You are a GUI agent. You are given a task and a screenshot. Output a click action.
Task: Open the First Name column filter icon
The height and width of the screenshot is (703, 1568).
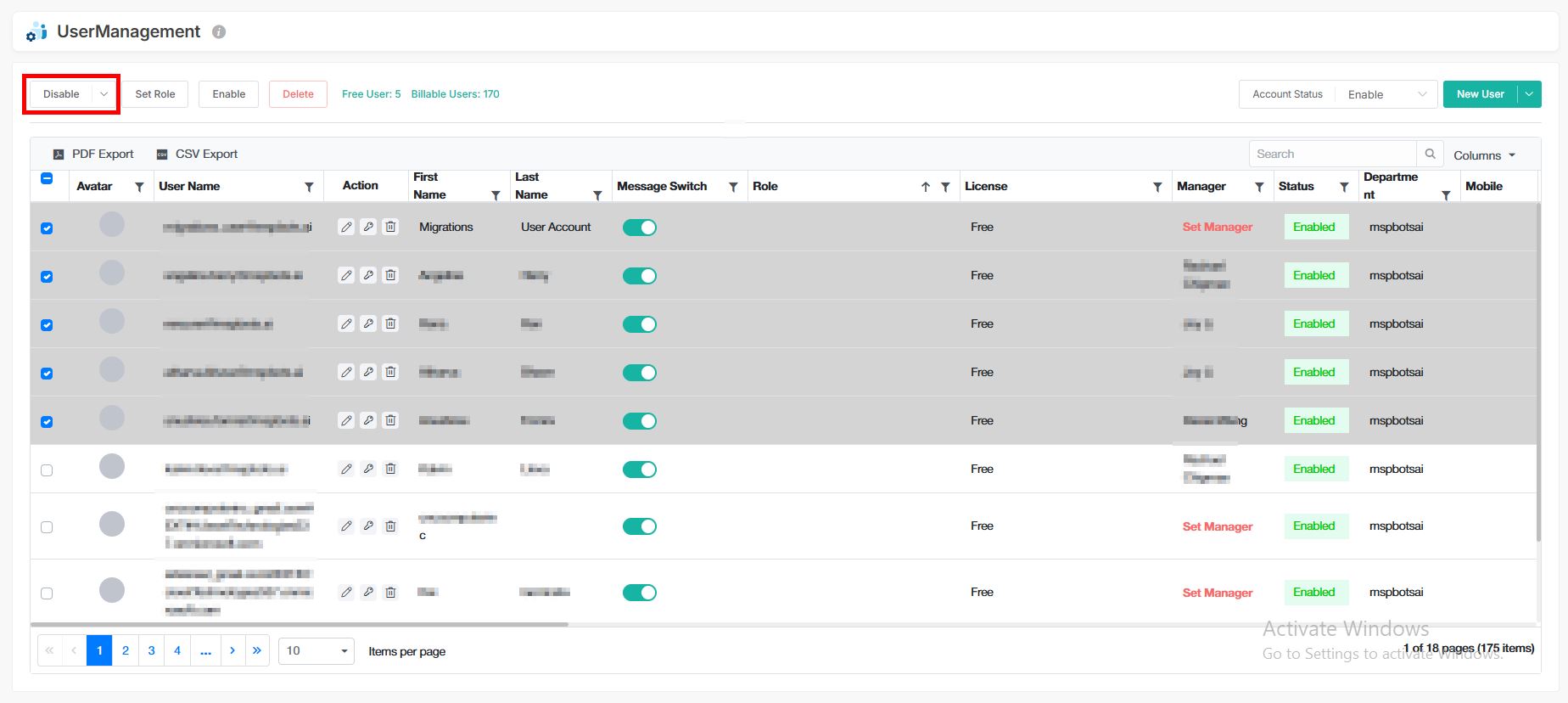[496, 195]
